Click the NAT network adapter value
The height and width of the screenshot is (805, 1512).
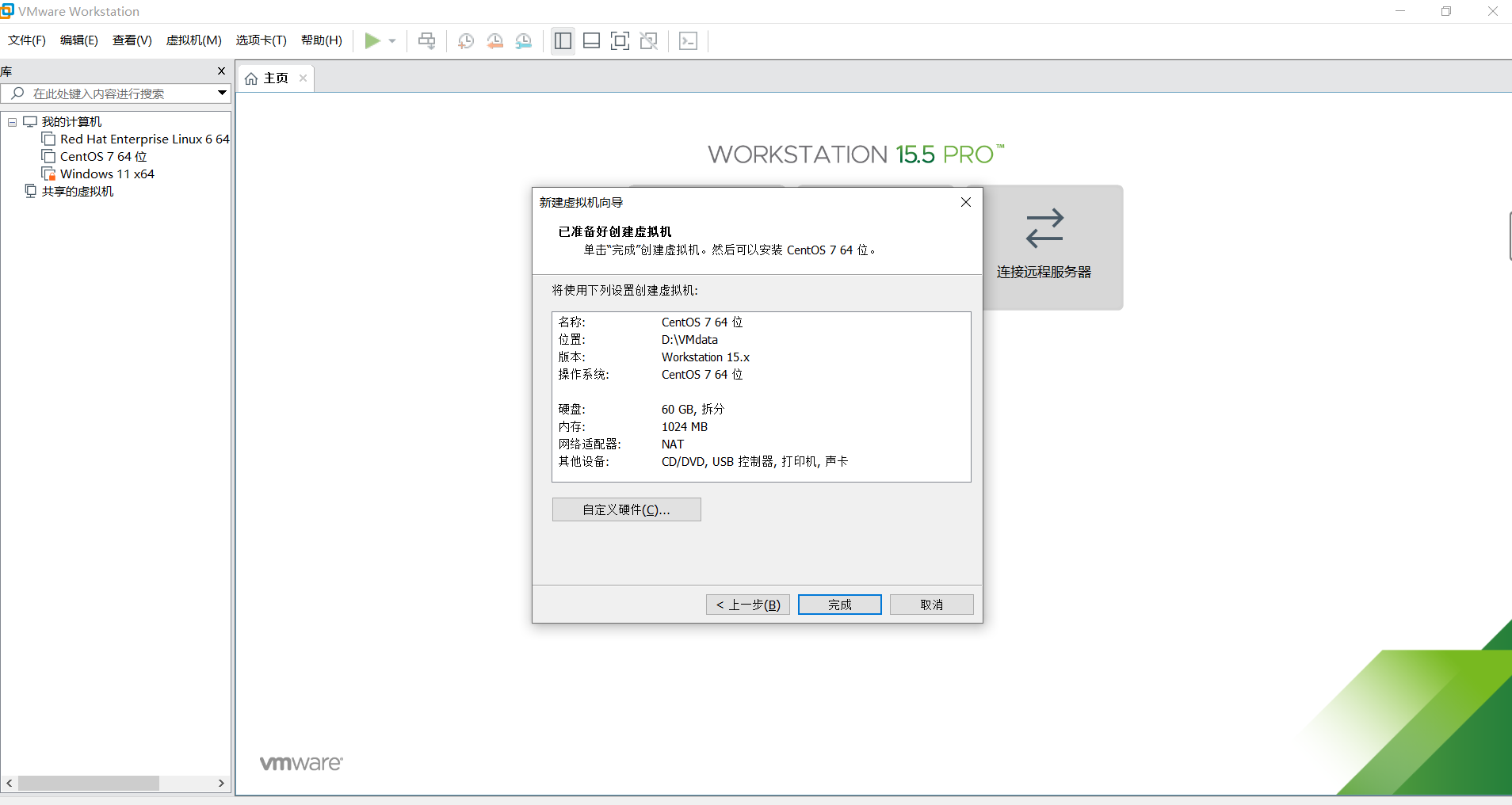click(673, 444)
